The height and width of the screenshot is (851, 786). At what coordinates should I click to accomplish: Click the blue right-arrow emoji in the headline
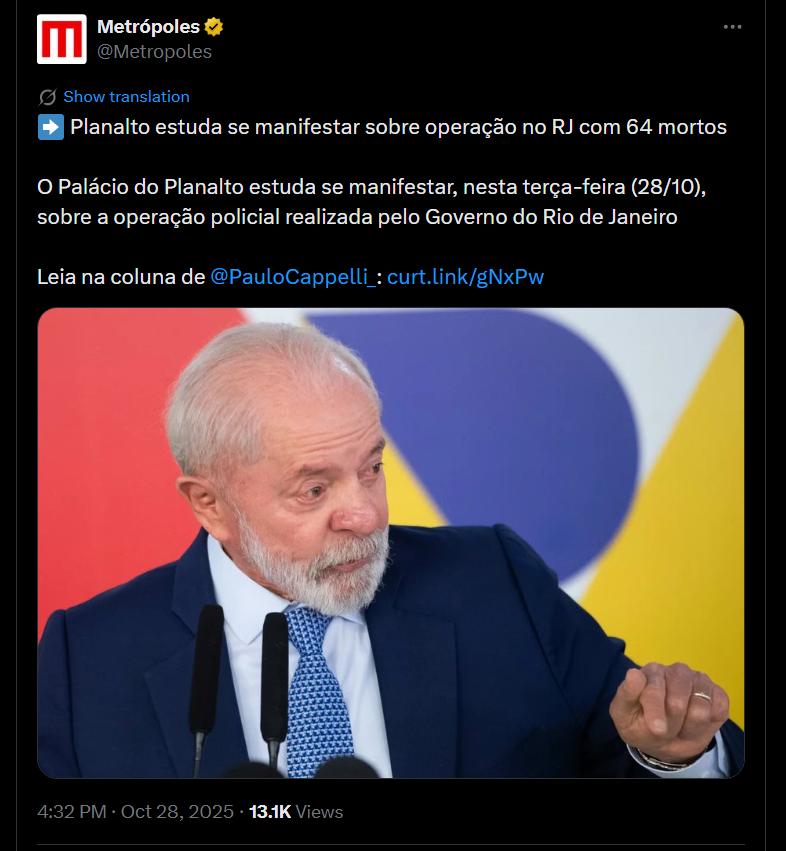51,127
